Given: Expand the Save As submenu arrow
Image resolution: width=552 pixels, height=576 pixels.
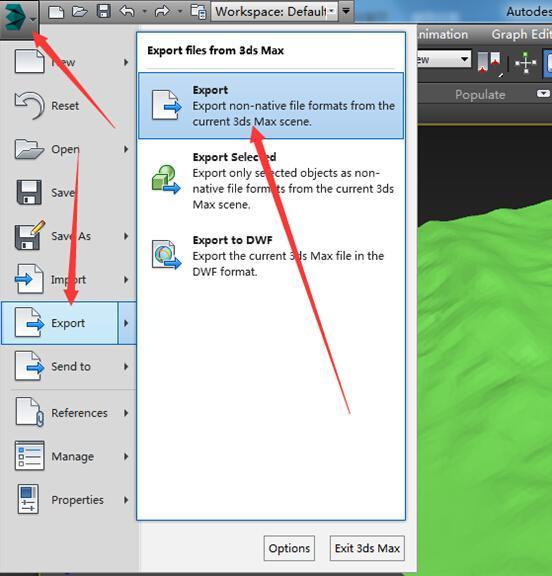Looking at the screenshot, I should 126,236.
